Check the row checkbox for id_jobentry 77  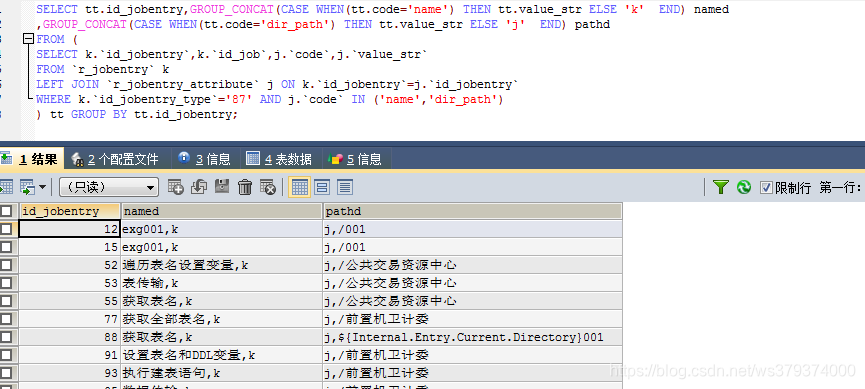click(x=6, y=319)
